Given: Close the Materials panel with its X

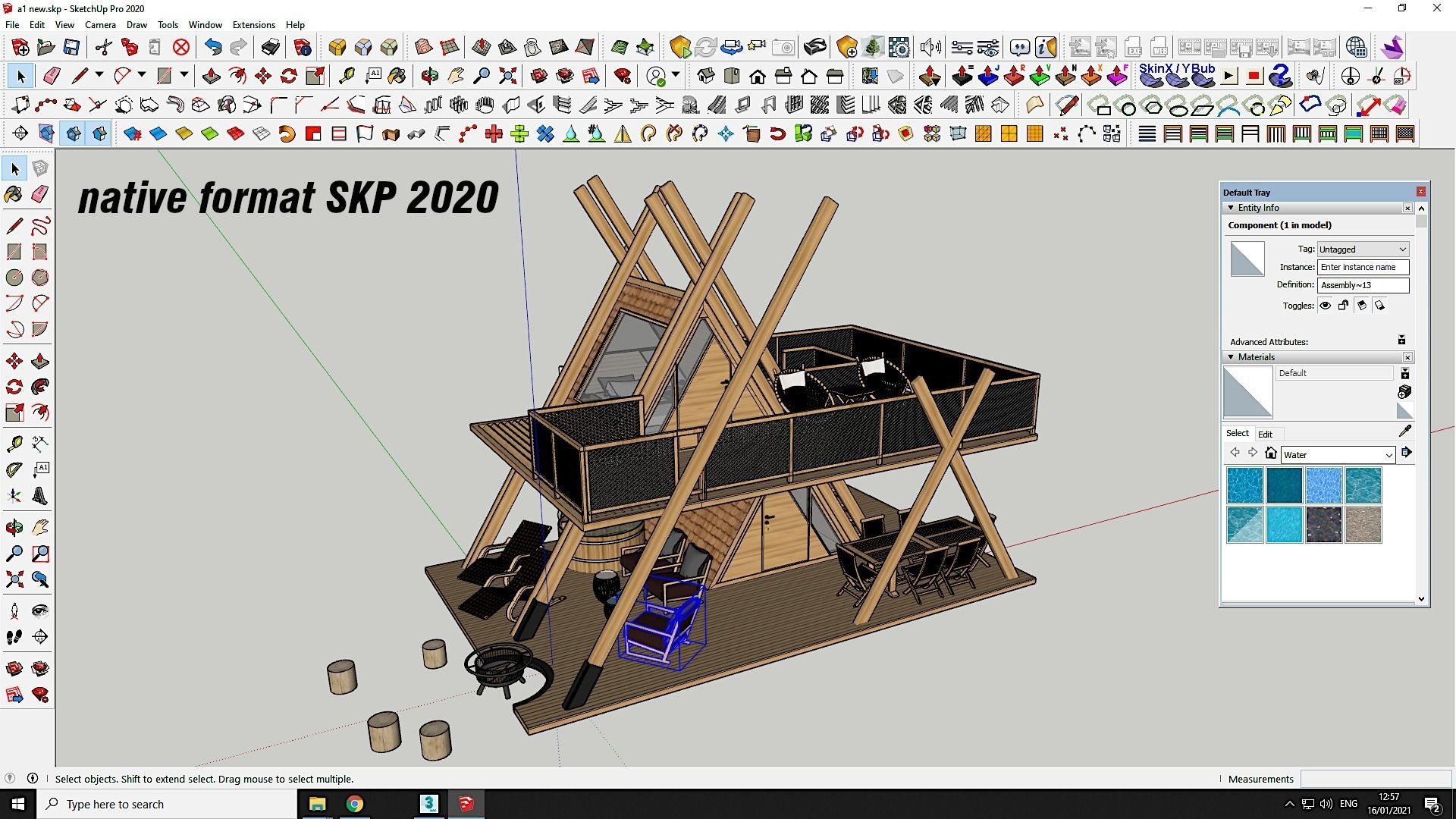Looking at the screenshot, I should 1407,357.
